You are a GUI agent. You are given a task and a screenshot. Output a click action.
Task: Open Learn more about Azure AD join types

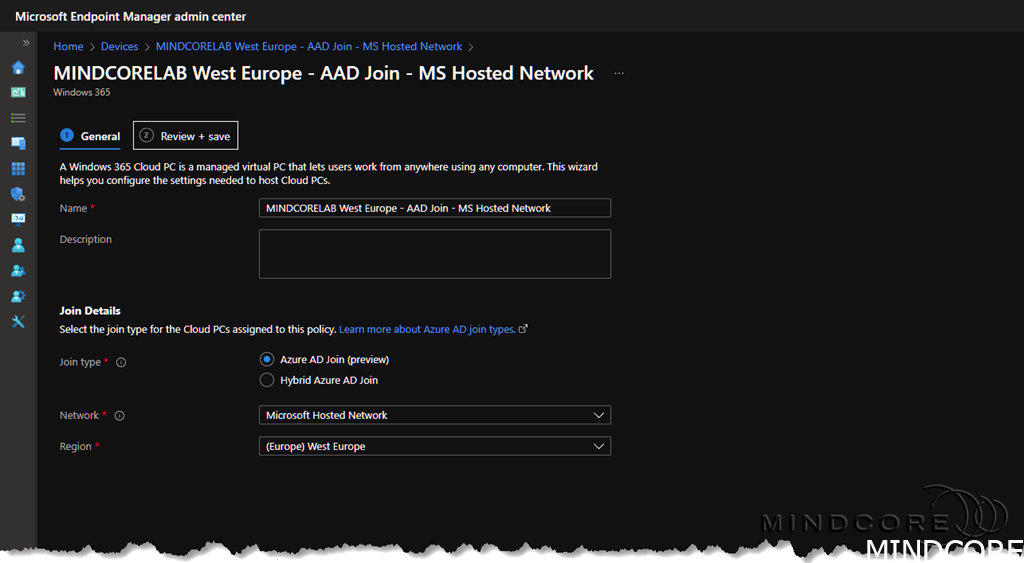point(428,329)
